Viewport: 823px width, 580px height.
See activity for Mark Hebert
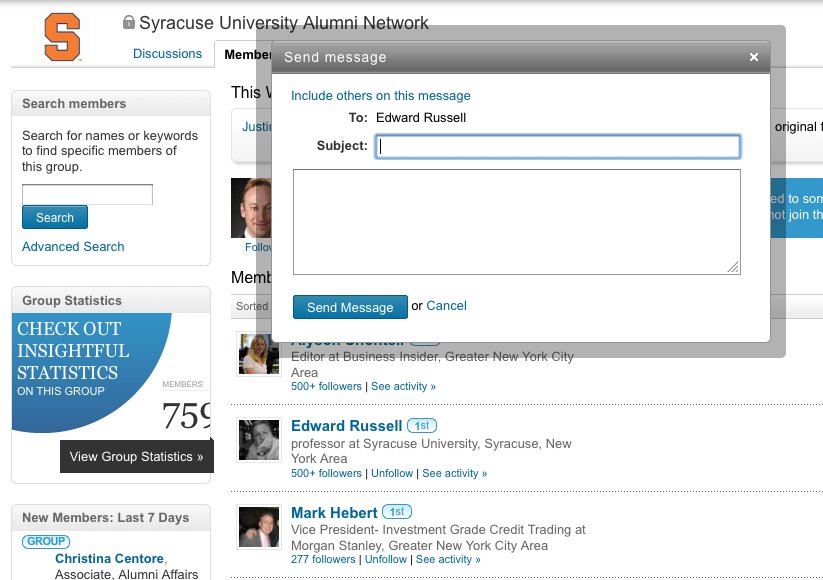click(448, 560)
